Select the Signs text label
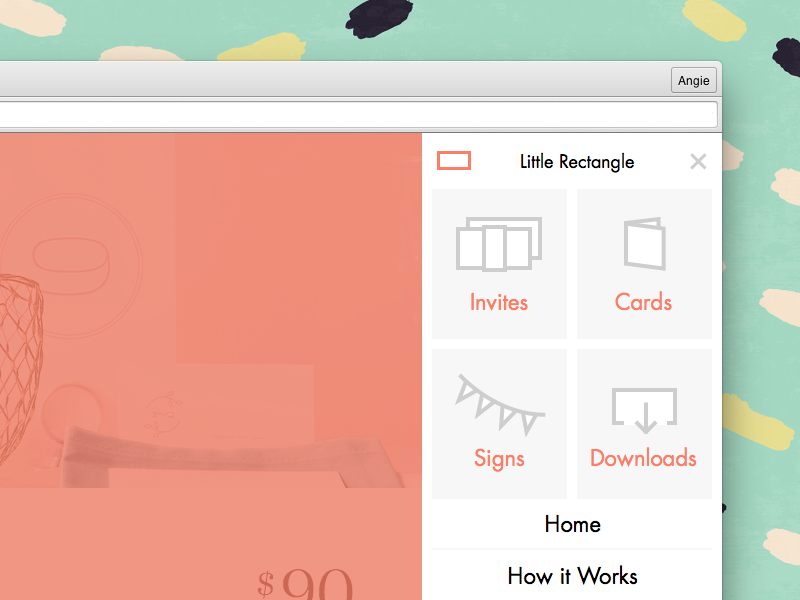800x600 pixels. [x=499, y=459]
